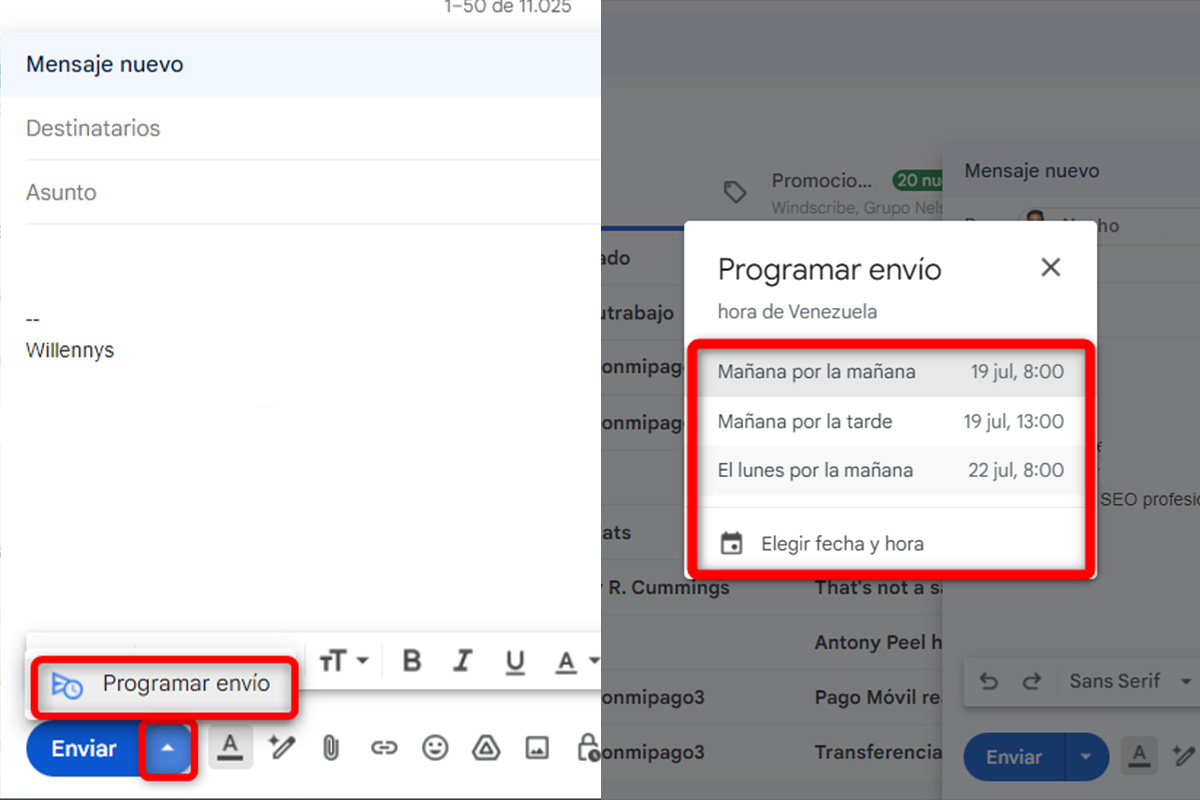Image resolution: width=1200 pixels, height=800 pixels.
Task: Choose Programar envío from the popup menu
Action: click(x=163, y=685)
